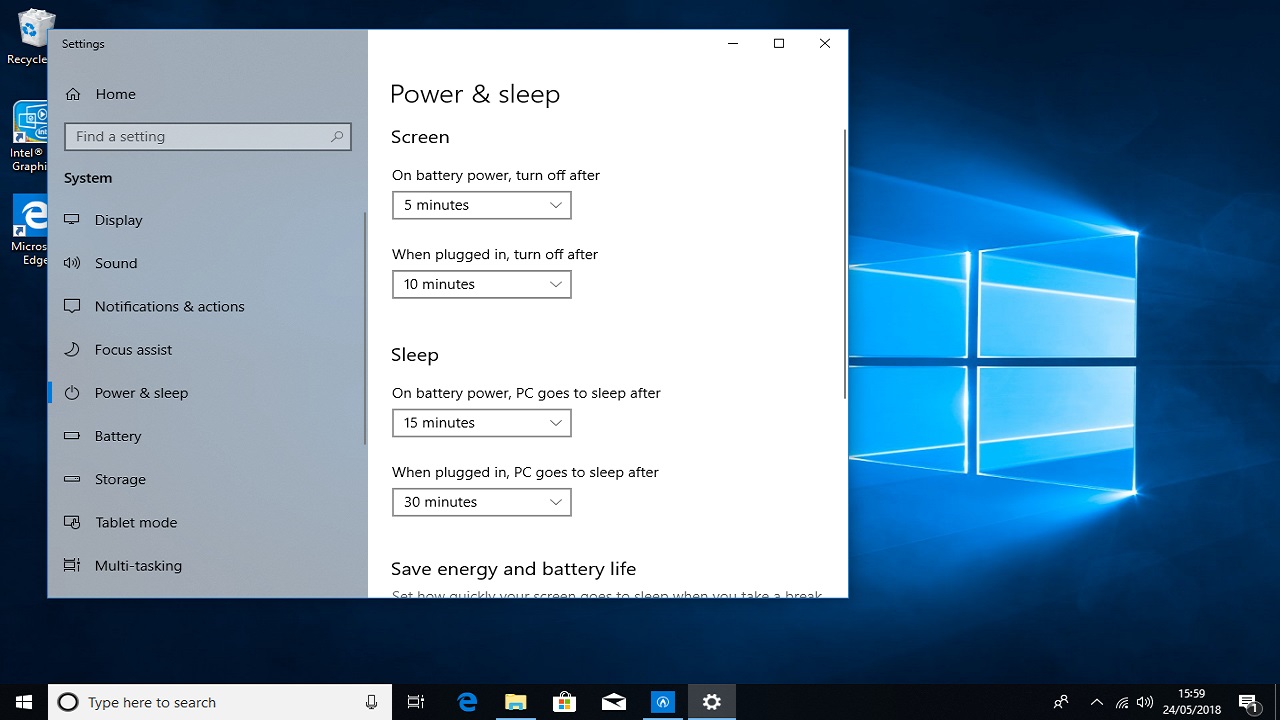Viewport: 1280px width, 720px height.
Task: Select Power & sleep in the sidebar
Action: (207, 393)
